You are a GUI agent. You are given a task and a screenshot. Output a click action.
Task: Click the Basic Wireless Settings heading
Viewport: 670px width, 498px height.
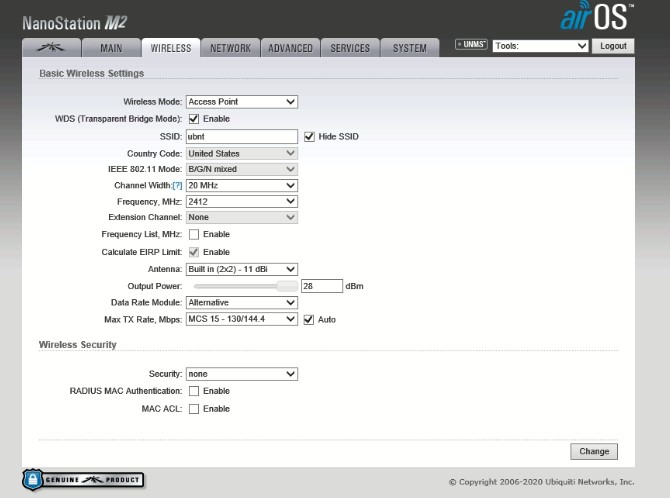tap(91, 74)
